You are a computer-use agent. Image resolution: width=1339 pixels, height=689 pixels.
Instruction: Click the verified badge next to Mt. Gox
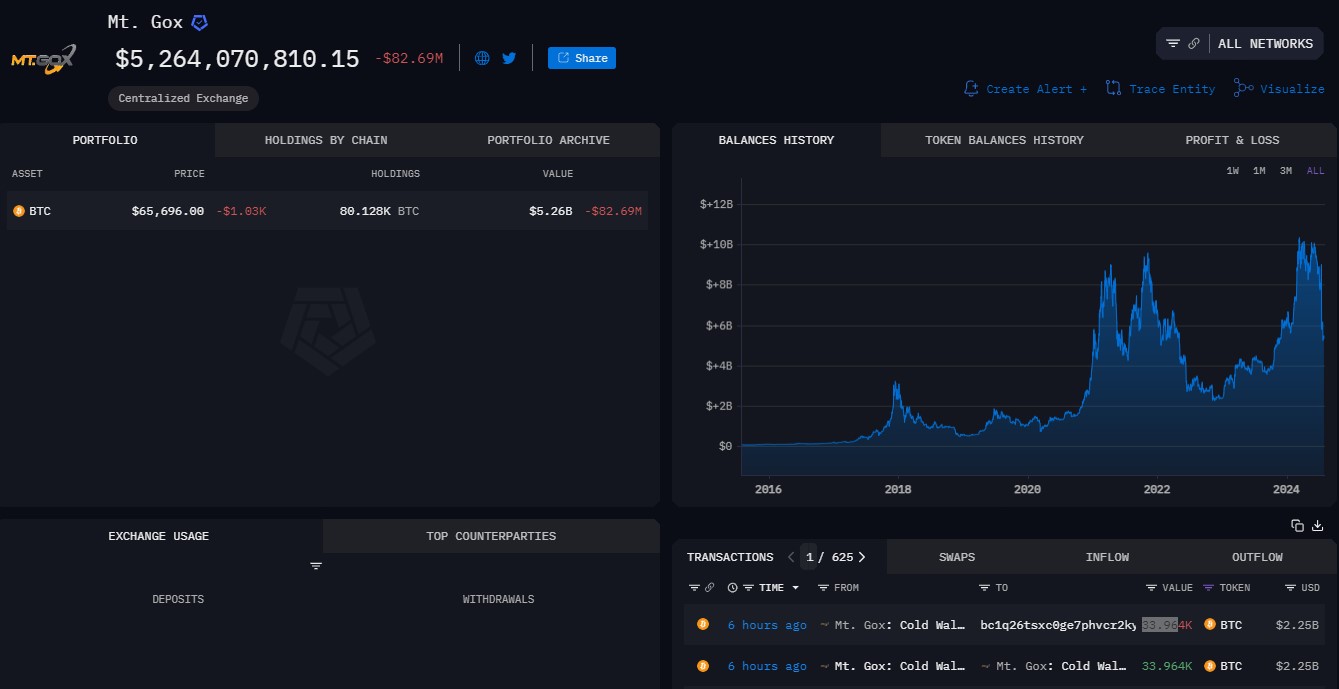[x=200, y=22]
